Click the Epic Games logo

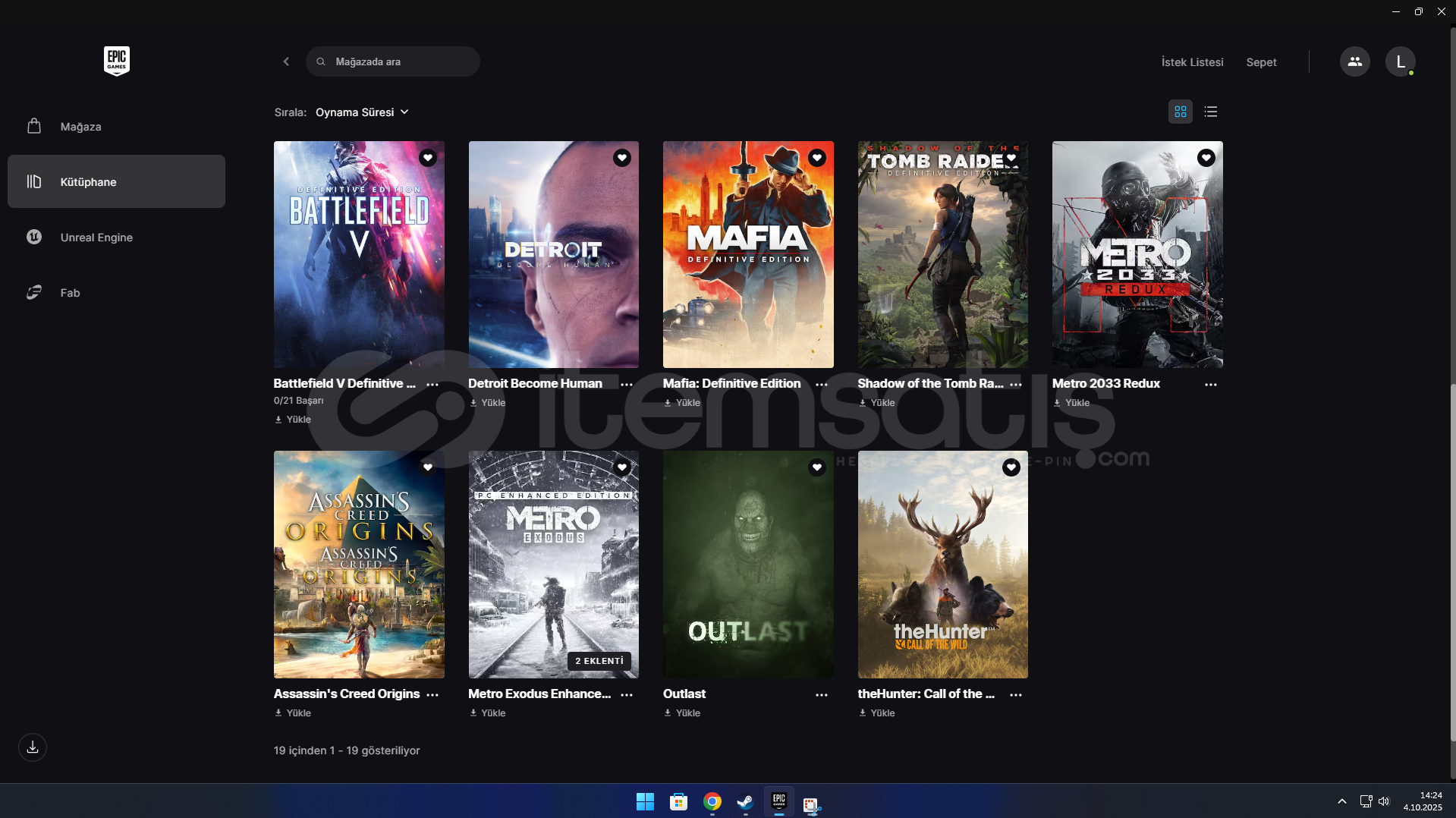click(x=116, y=61)
